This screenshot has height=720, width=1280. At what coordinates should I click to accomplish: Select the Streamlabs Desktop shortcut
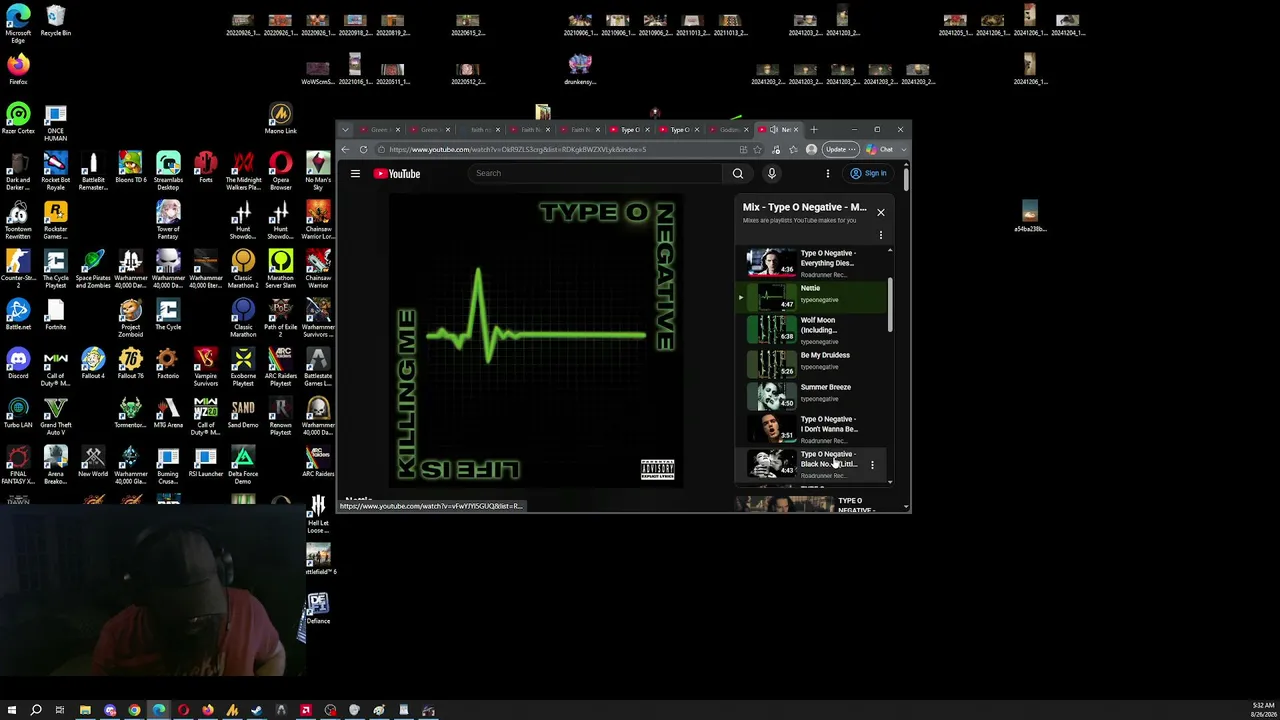tap(168, 172)
